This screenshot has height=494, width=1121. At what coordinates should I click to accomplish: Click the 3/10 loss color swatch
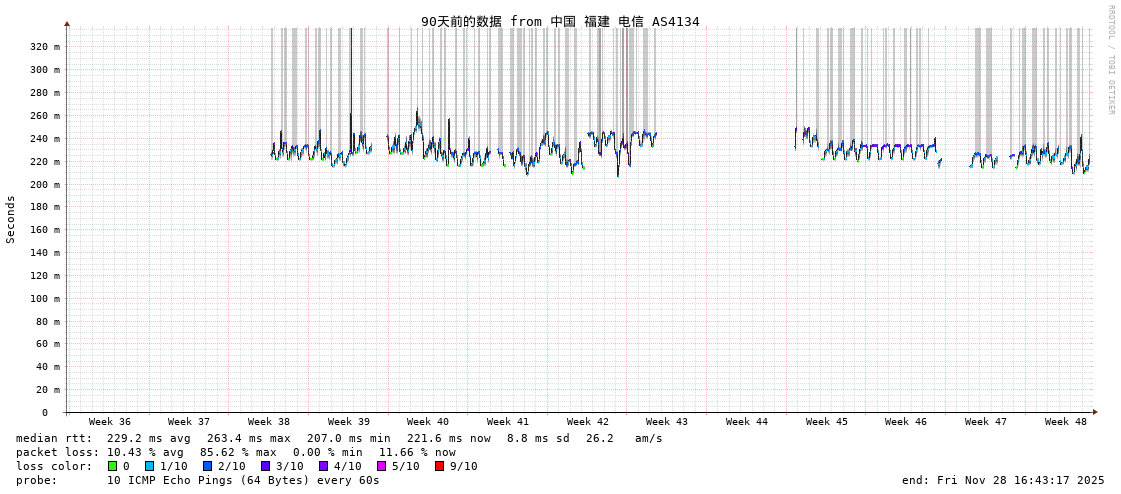coord(266,466)
